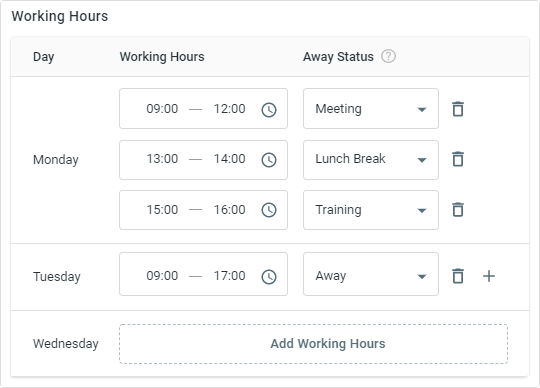Edit the 16:00 end time on Monday
This screenshot has width=540, height=388.
[230, 210]
